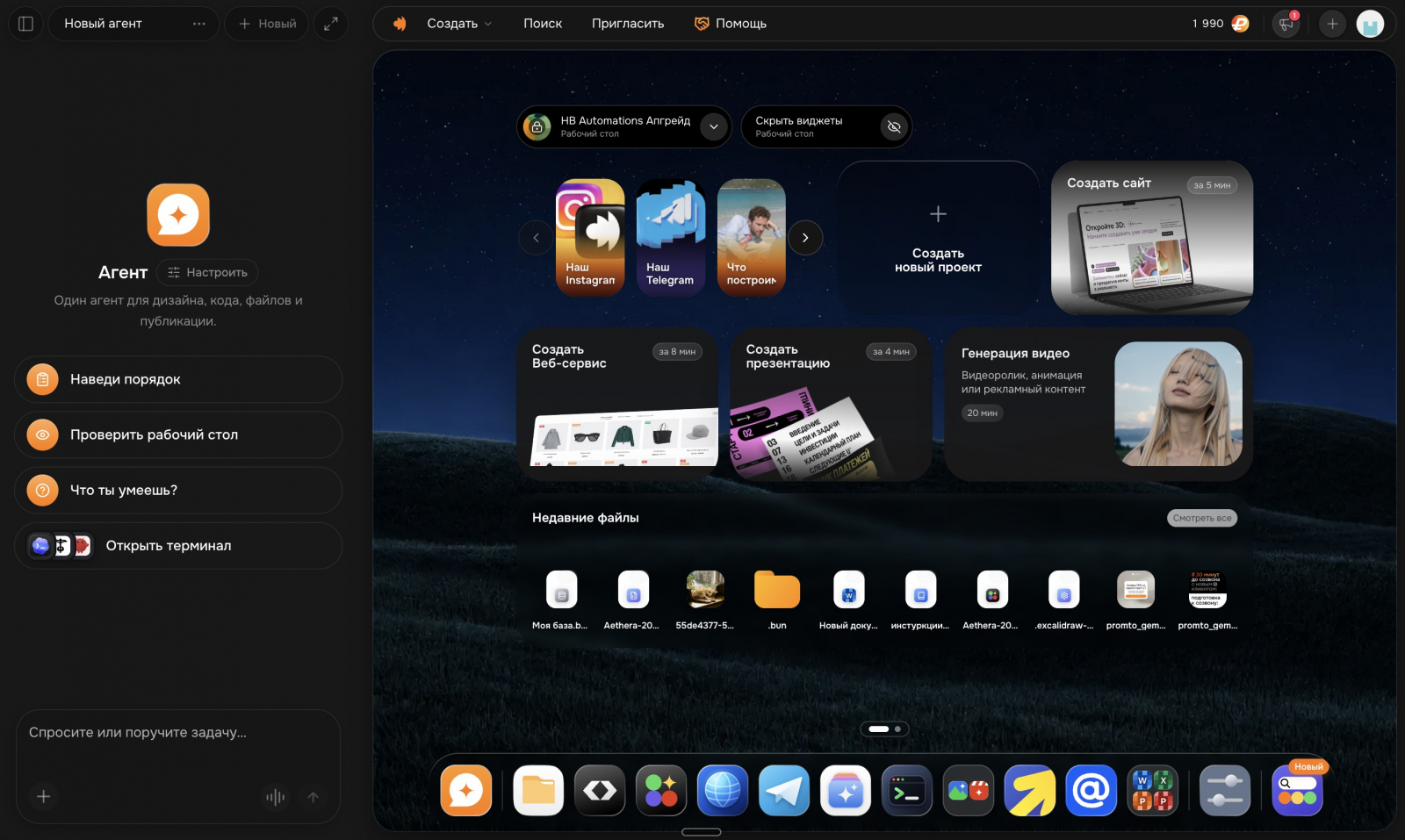Open the 55de4377-5... image file

pyautogui.click(x=705, y=599)
